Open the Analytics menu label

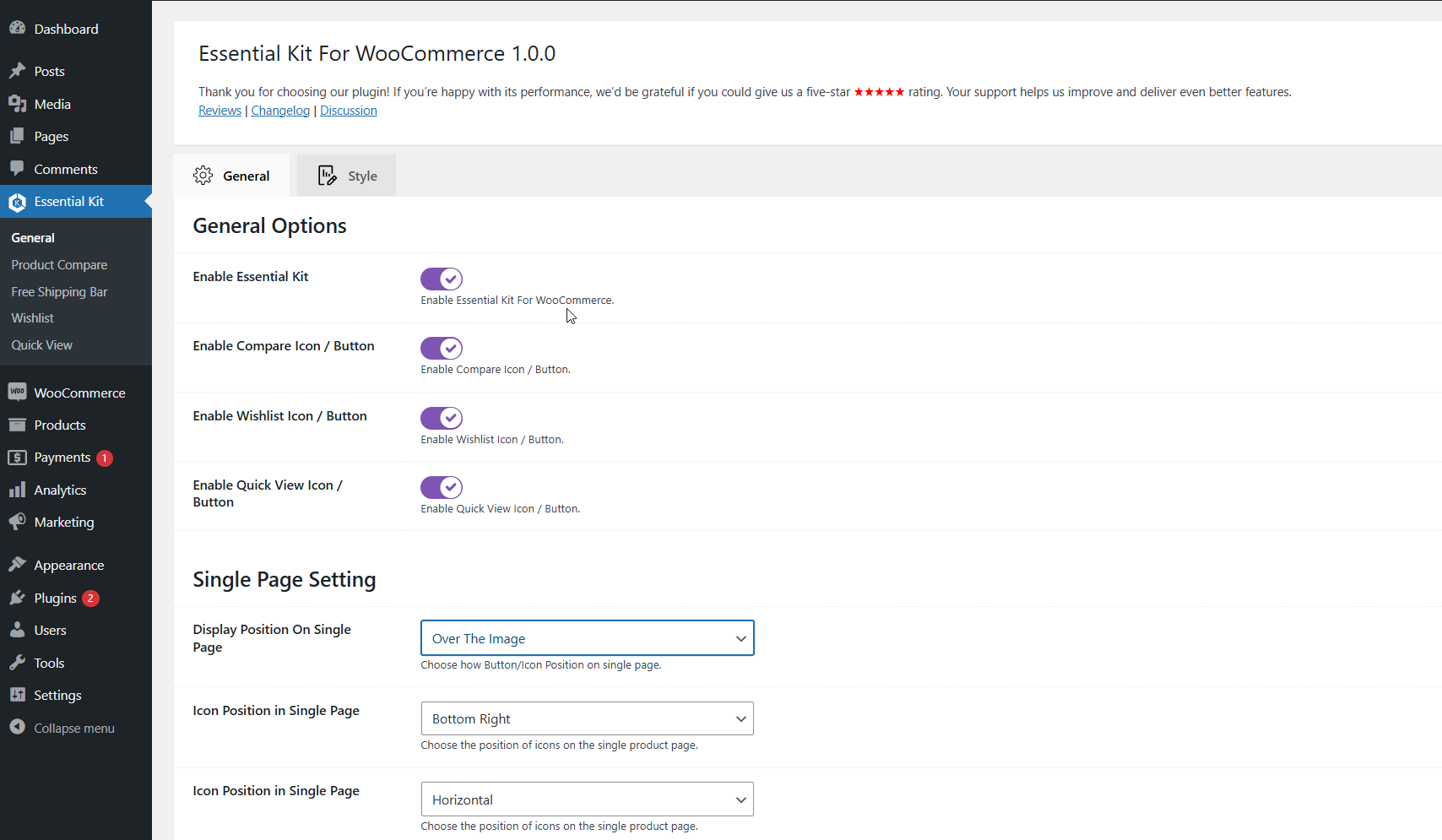[60, 490]
